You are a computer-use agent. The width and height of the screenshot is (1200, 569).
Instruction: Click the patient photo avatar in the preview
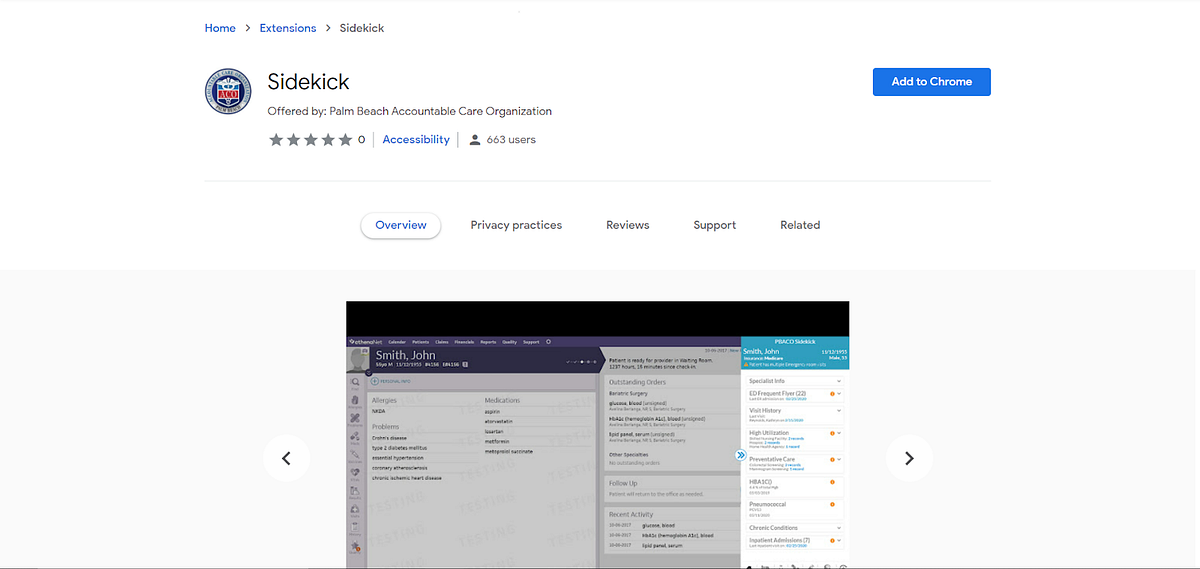pos(358,359)
